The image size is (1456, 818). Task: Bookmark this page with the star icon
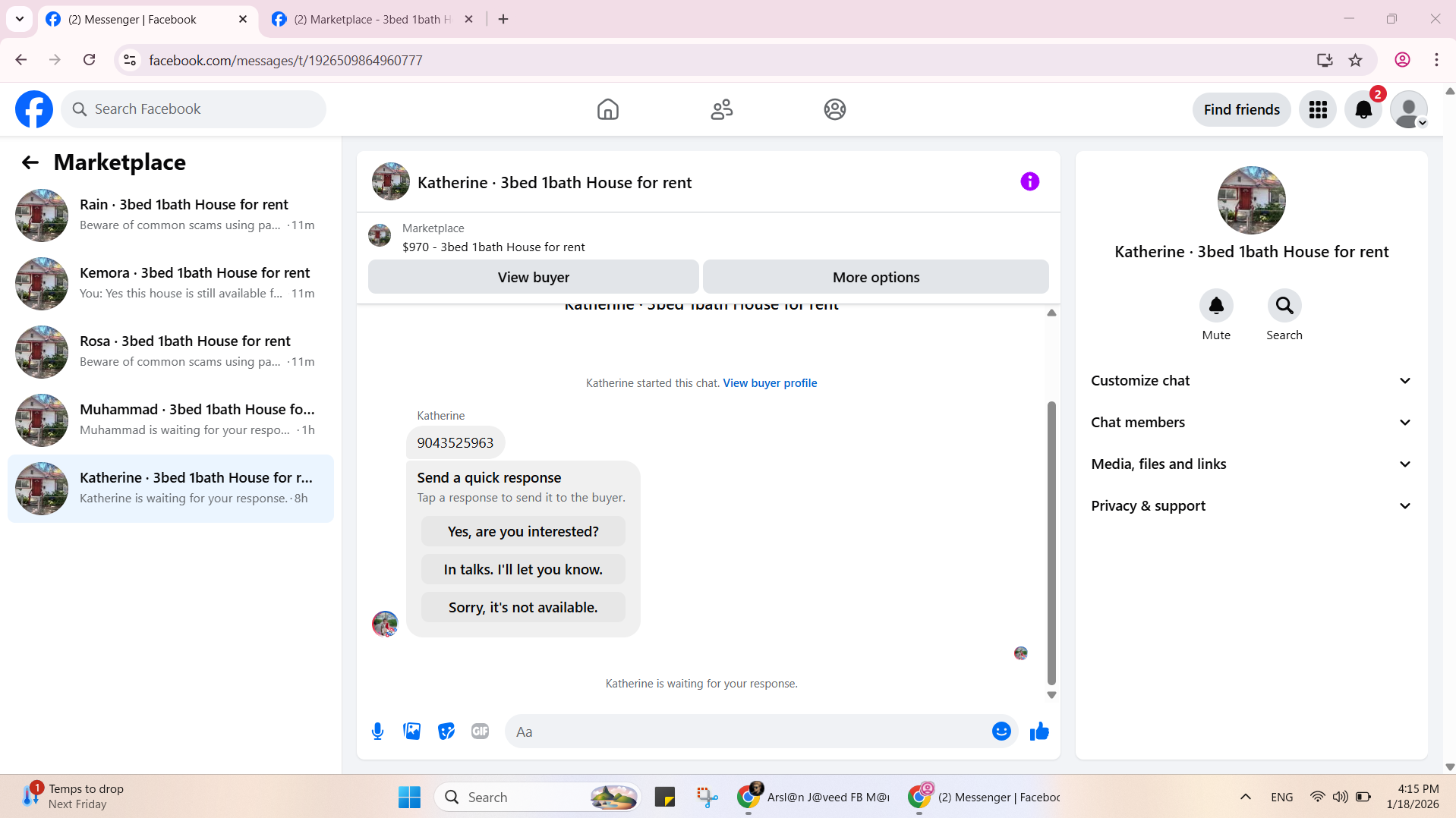pos(1355,60)
